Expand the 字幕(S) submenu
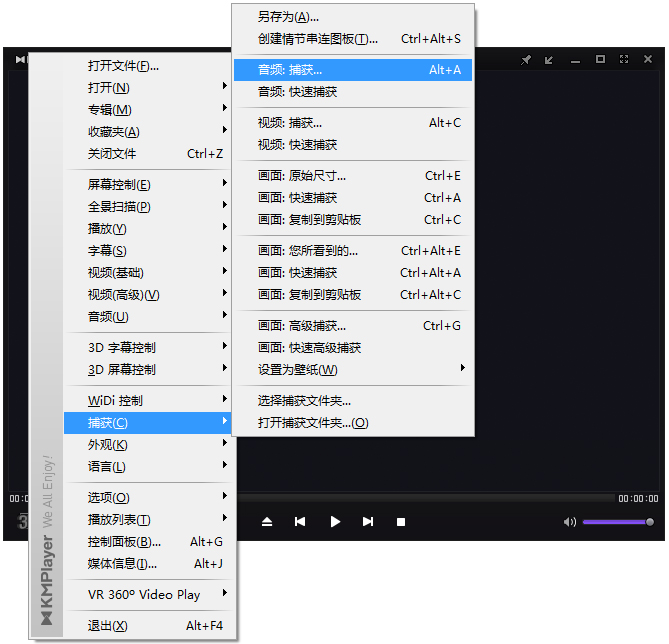This screenshot has width=669, height=644. (148, 251)
